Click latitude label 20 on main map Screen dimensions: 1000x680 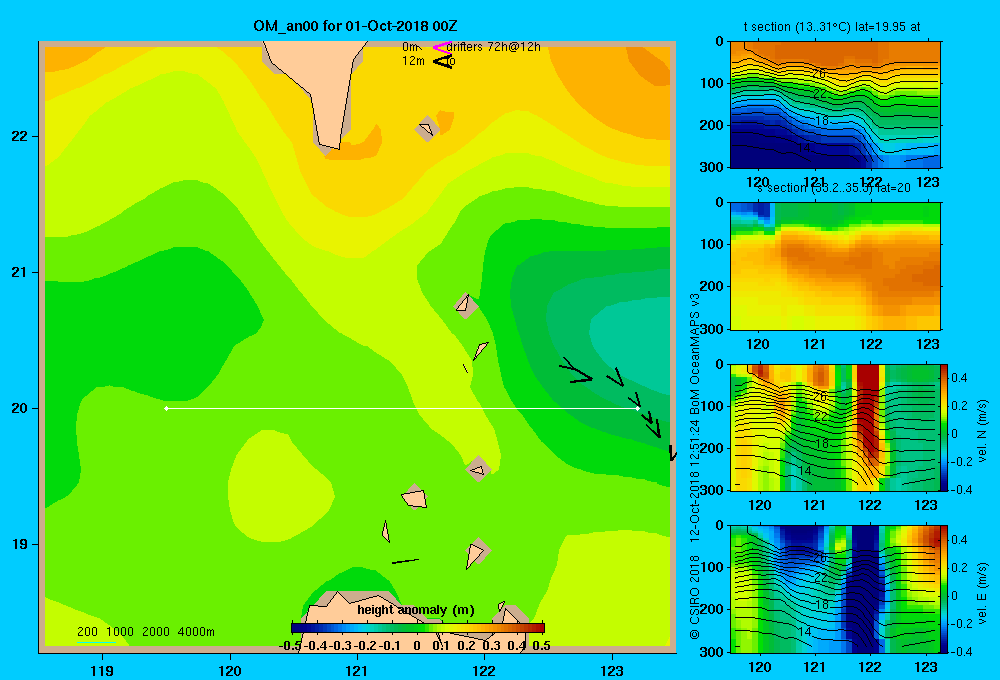20,408
